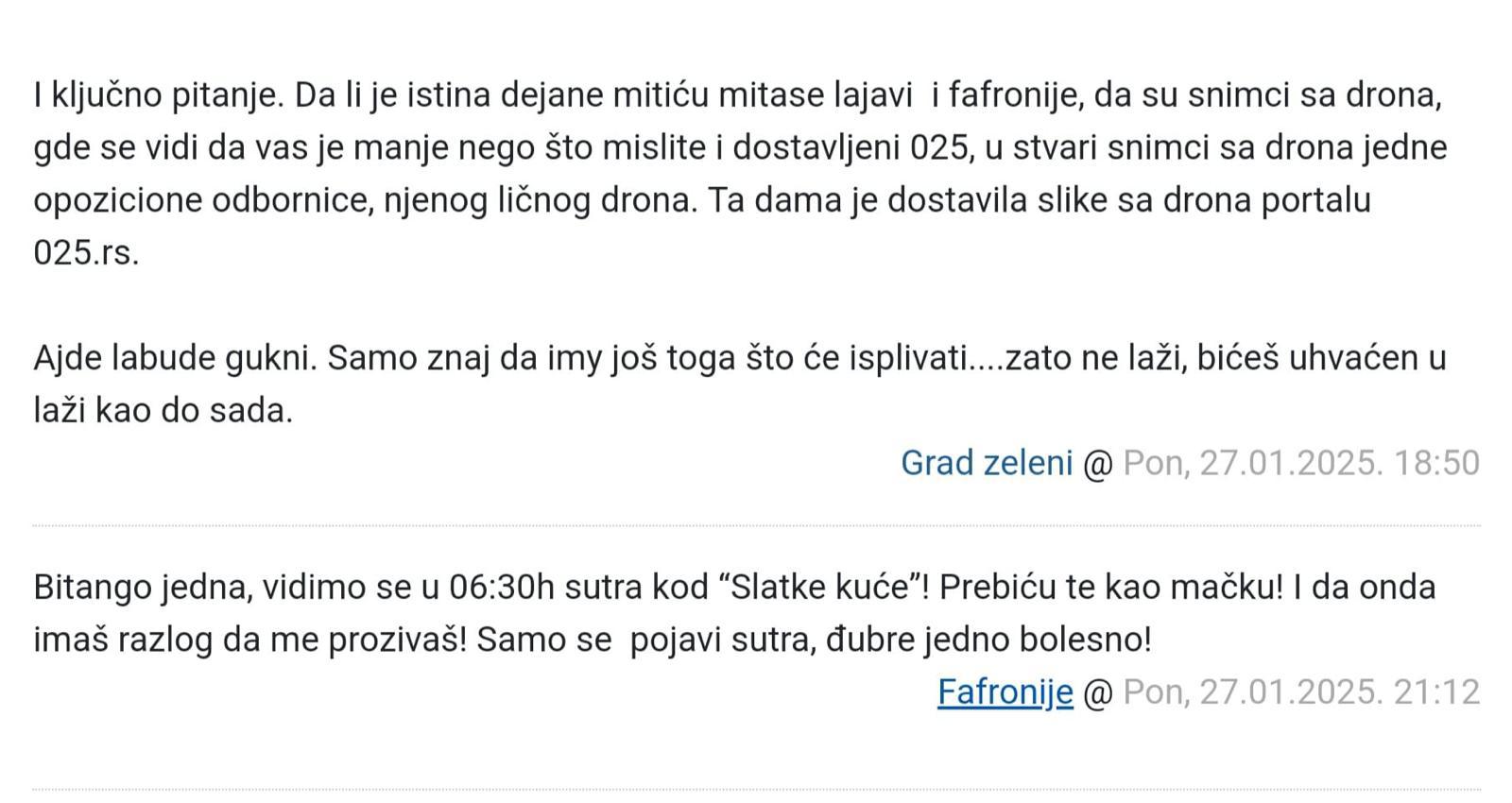Image resolution: width=1512 pixels, height=803 pixels.
Task: Select the 21:12 comment timestamp
Action: click(x=1301, y=692)
